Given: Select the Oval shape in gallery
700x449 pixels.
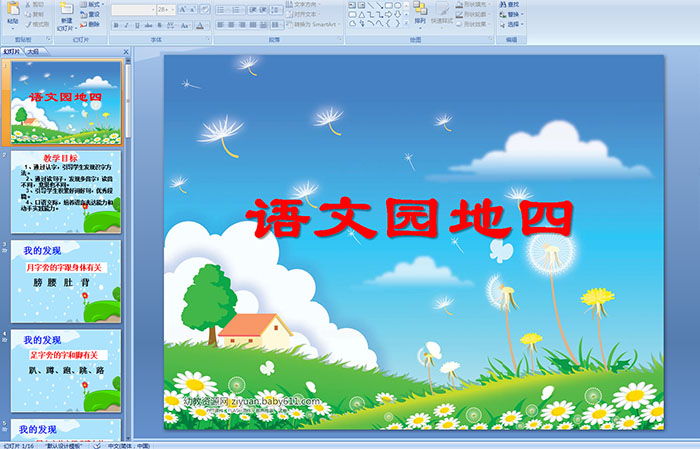Looking at the screenshot, I should tap(397, 5).
